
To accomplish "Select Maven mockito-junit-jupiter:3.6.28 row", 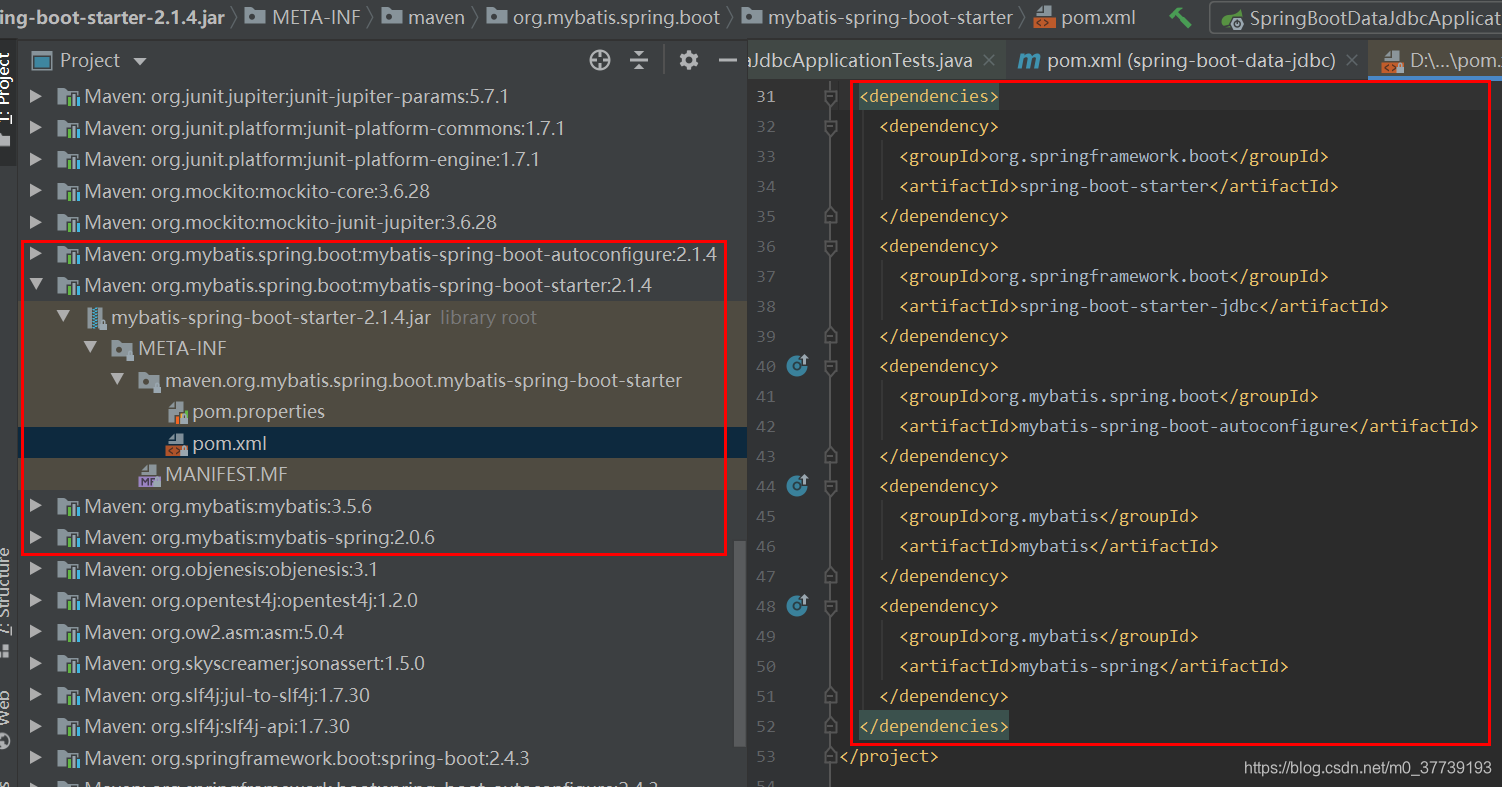I will coord(383,222).
